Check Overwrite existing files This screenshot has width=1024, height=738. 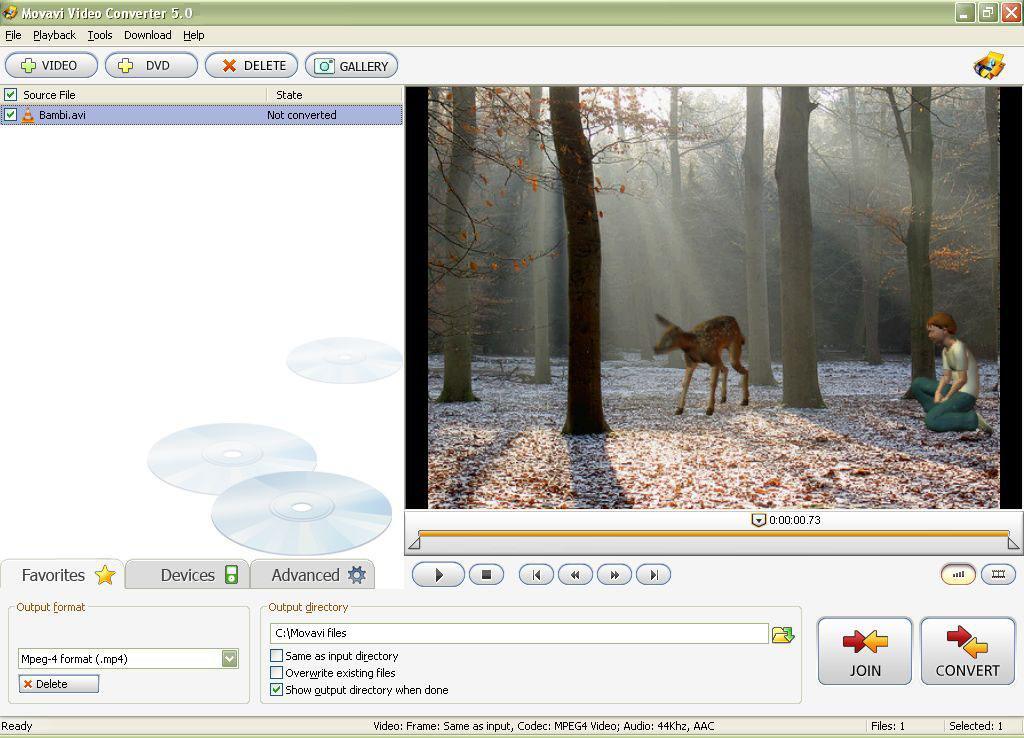[x=276, y=673]
